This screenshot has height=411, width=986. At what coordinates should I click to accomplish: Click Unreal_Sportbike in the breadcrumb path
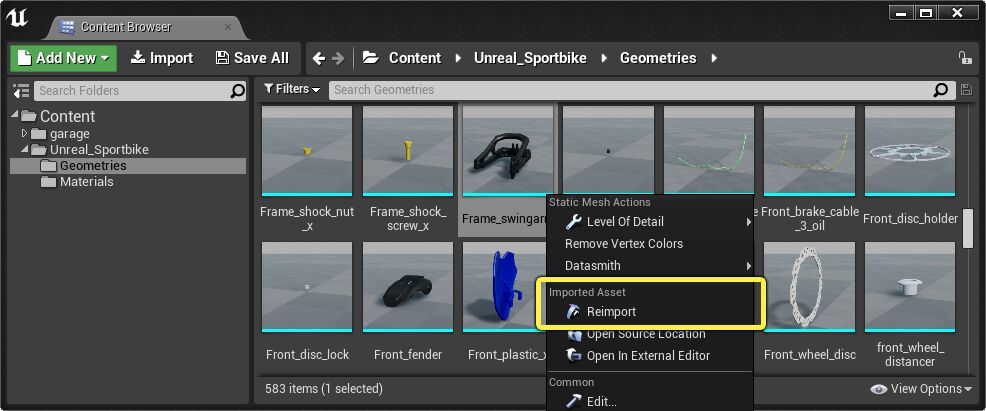click(x=530, y=58)
